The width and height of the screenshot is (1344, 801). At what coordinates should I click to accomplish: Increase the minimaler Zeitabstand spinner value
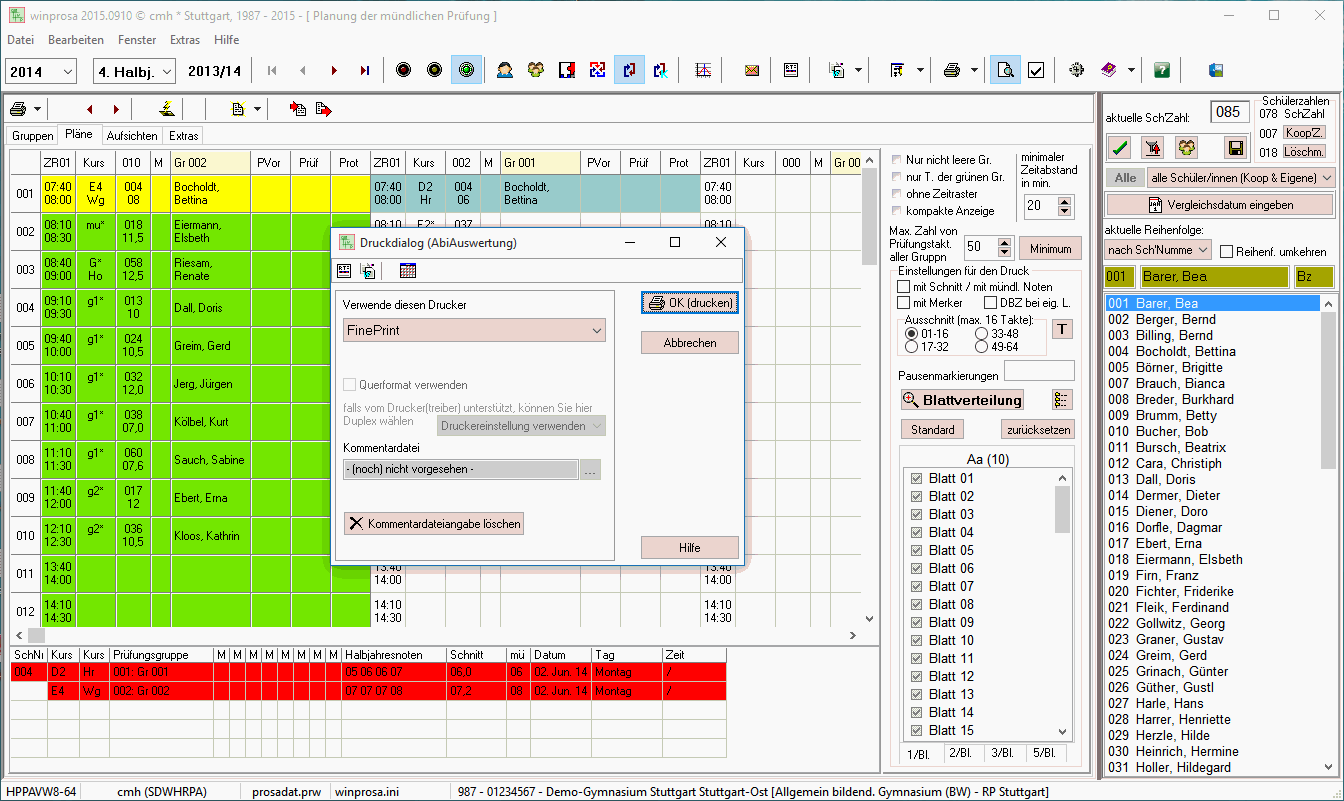[x=1064, y=201]
